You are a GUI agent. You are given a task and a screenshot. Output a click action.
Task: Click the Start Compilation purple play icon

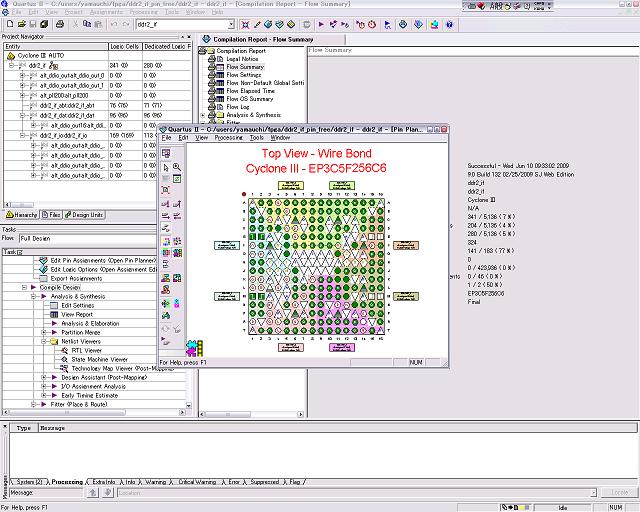point(321,24)
